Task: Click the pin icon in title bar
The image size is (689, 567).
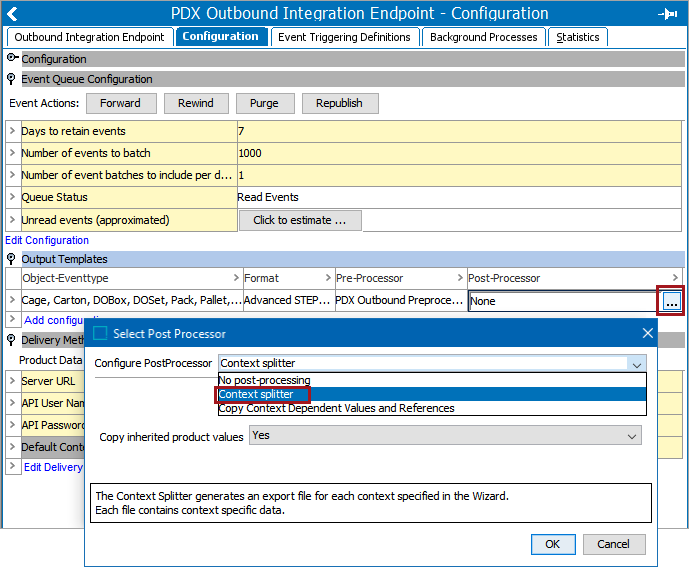Action: point(667,14)
